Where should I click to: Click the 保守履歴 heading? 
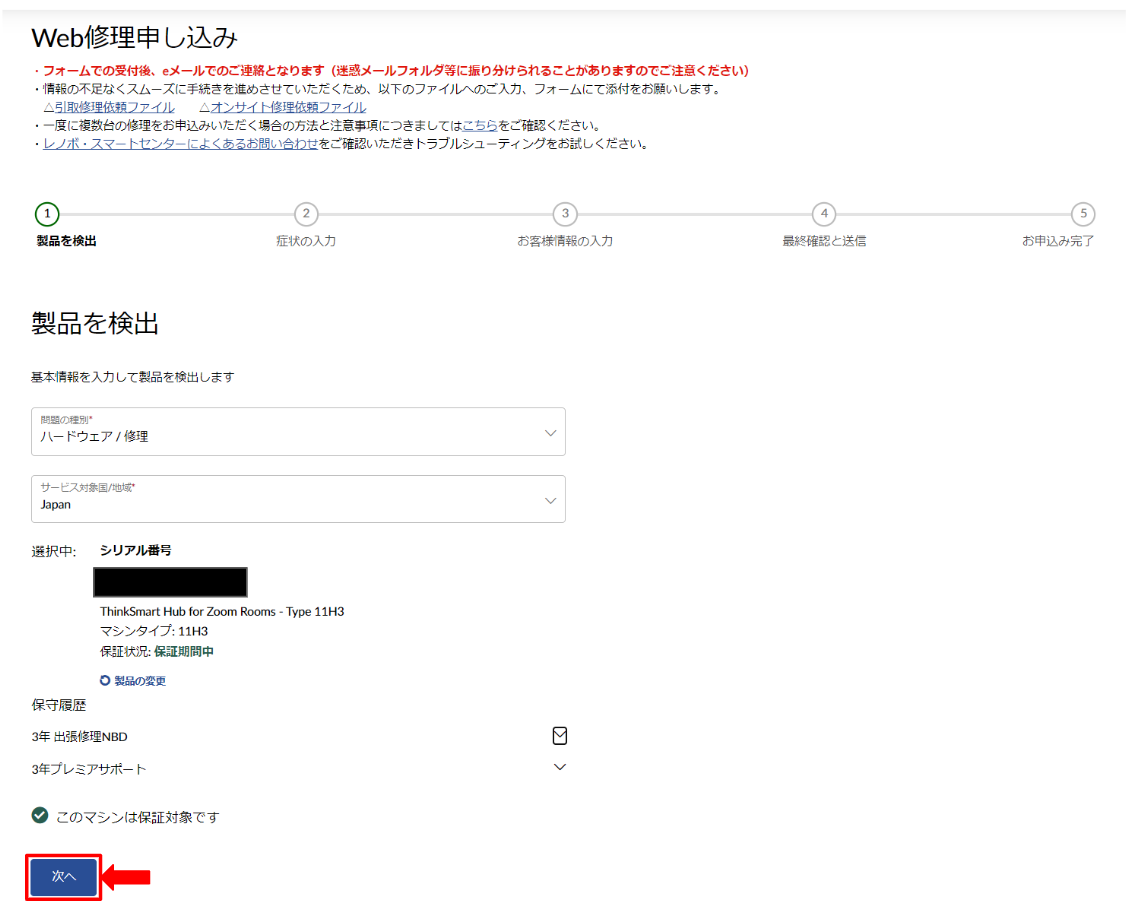[59, 705]
